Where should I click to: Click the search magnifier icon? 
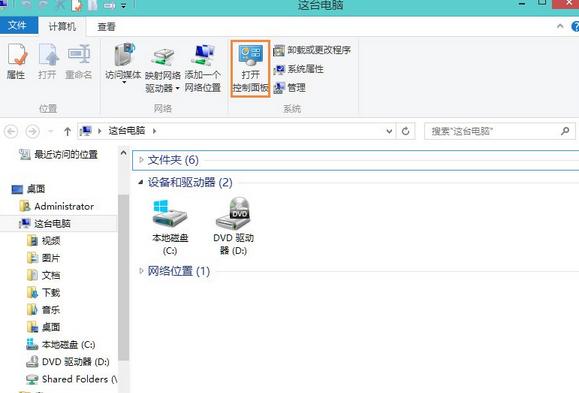click(565, 131)
